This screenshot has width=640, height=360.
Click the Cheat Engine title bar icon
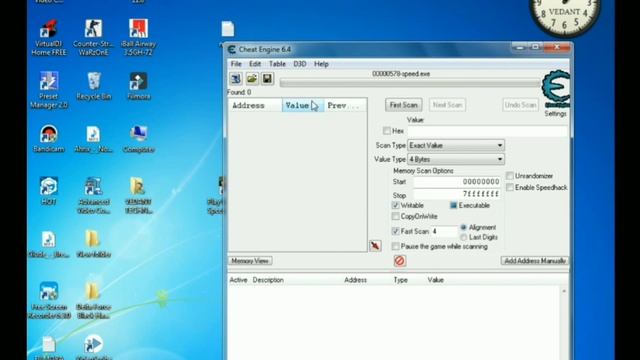(232, 49)
